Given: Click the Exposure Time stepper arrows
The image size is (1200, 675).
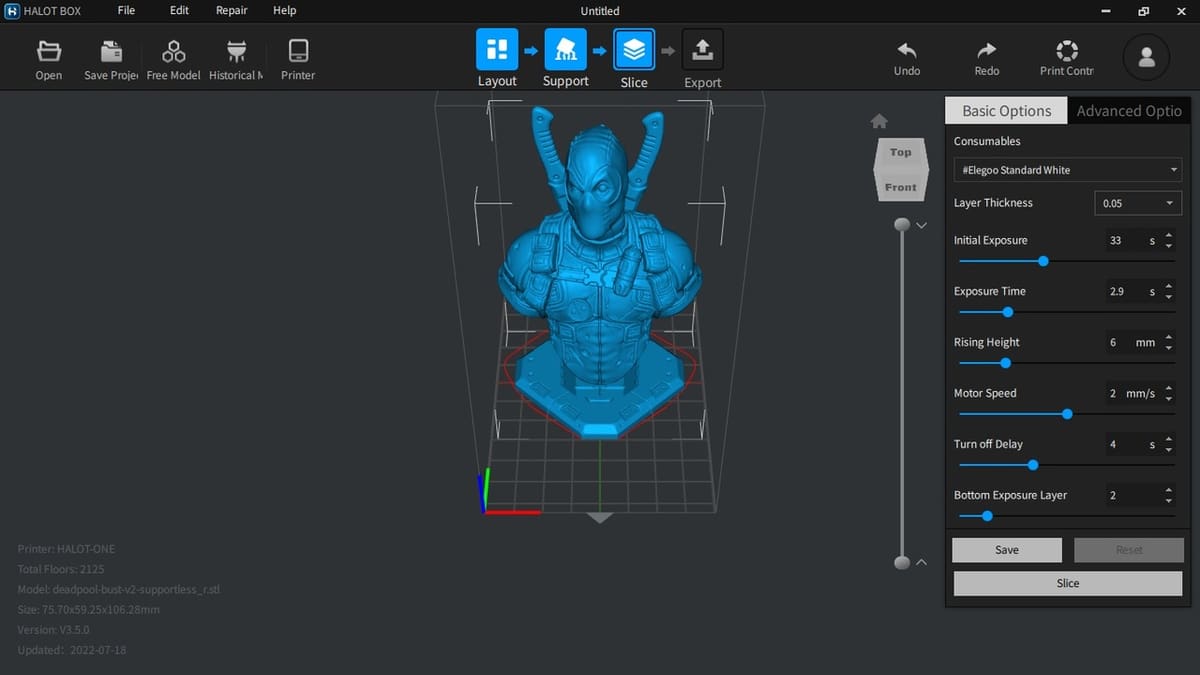Looking at the screenshot, I should tap(1169, 291).
